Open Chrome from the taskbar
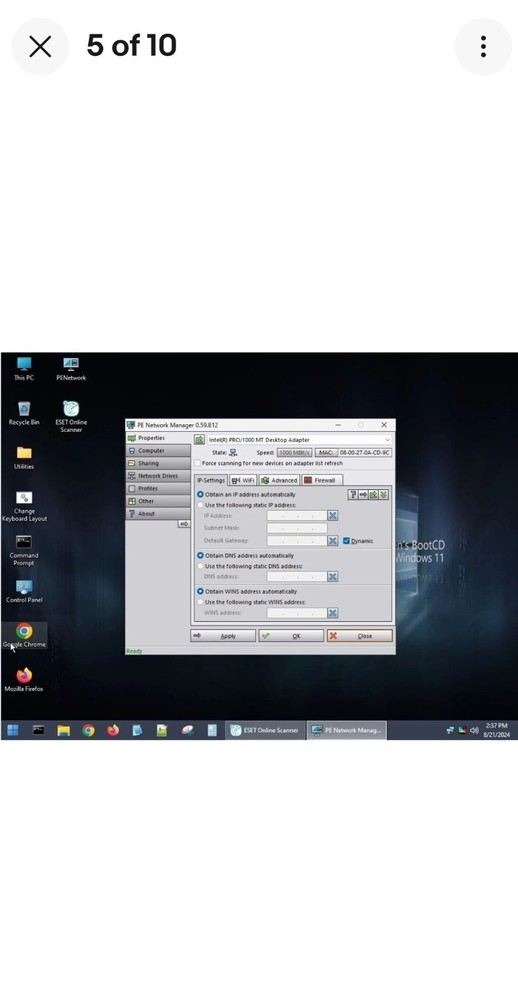518x1000 pixels. [88, 730]
